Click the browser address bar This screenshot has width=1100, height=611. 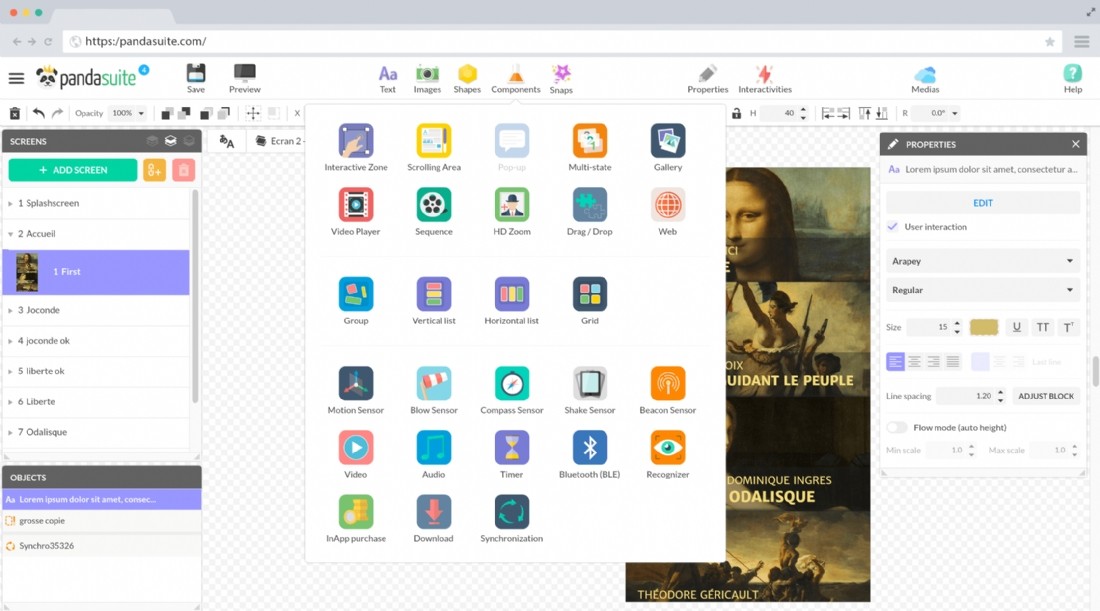coord(561,41)
